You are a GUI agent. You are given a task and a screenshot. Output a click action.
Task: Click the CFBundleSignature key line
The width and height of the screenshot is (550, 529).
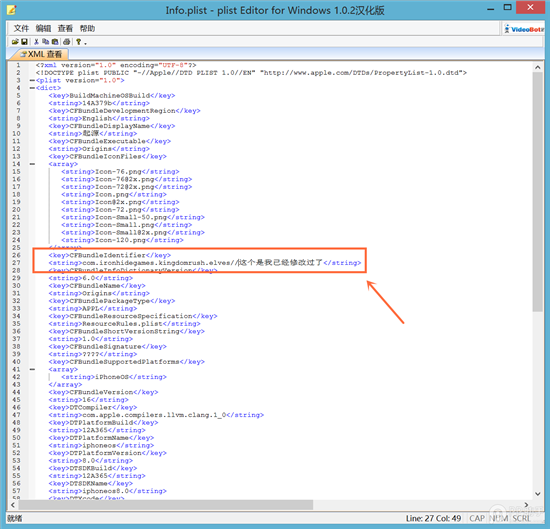(108, 347)
